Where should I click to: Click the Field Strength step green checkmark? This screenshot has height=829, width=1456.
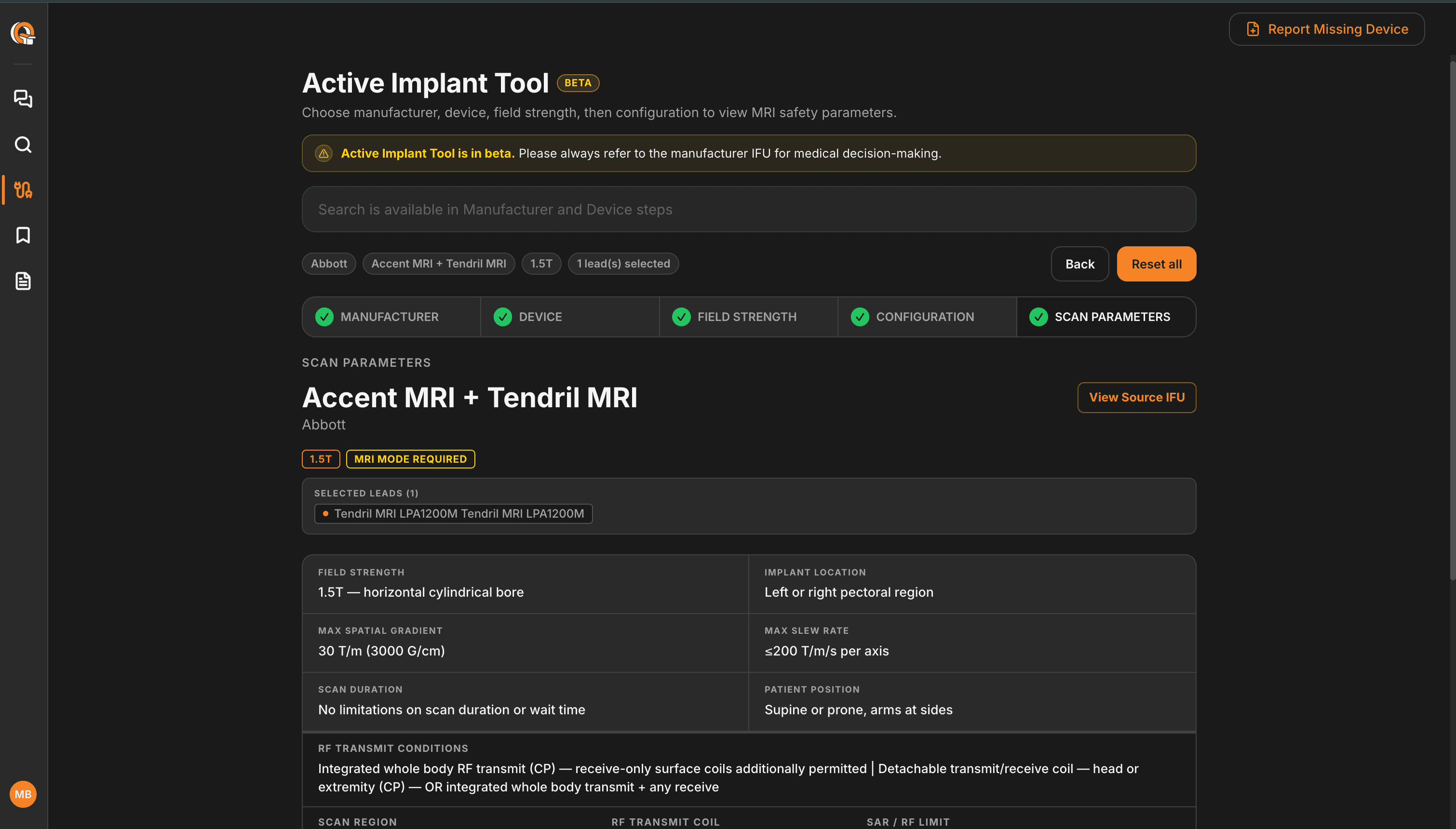(x=681, y=317)
